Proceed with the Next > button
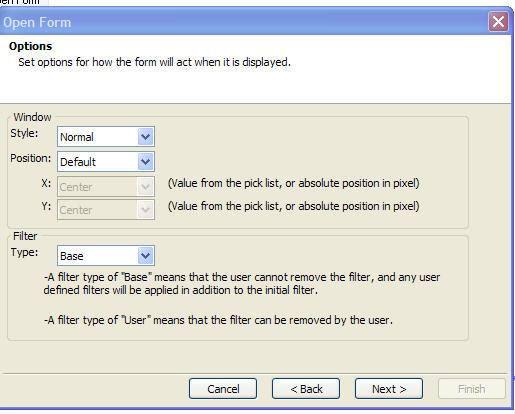The width and height of the screenshot is (515, 414). (x=389, y=389)
